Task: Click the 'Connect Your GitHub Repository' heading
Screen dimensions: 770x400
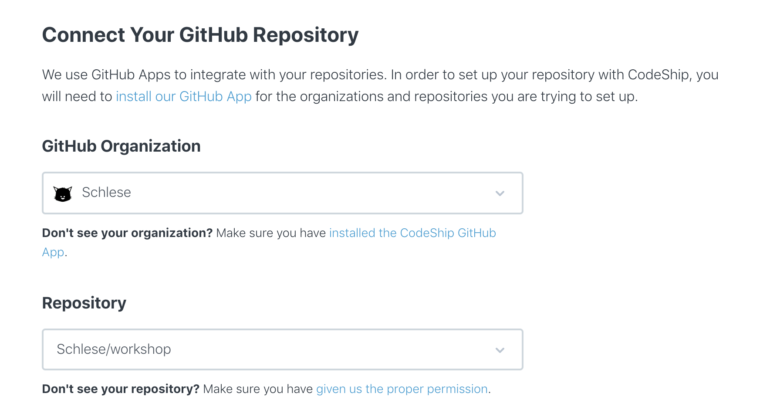Action: click(200, 35)
